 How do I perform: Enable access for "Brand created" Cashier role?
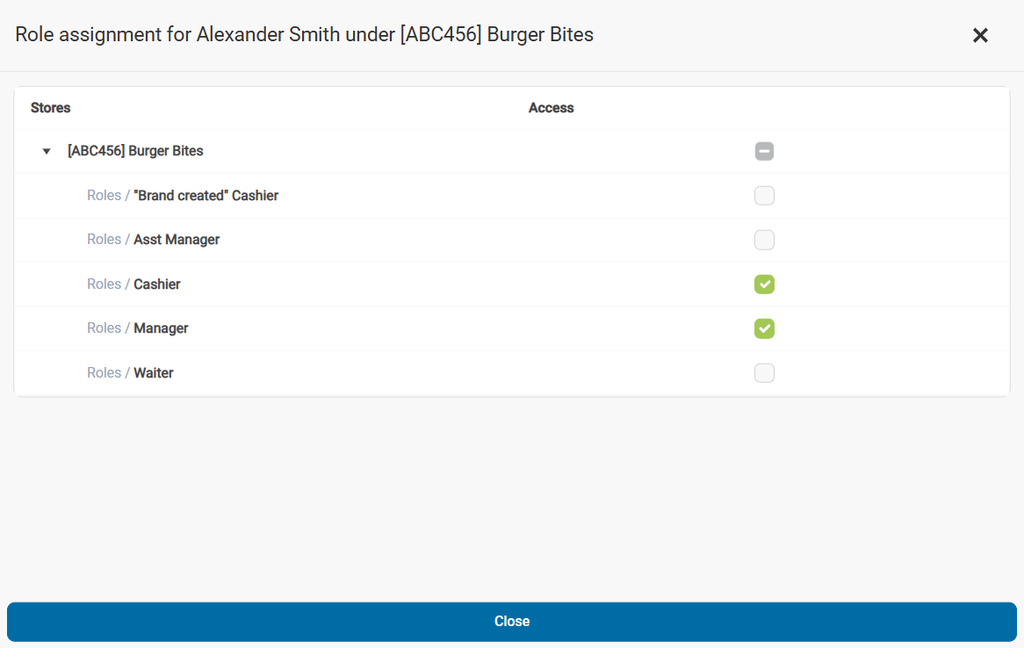click(x=764, y=196)
